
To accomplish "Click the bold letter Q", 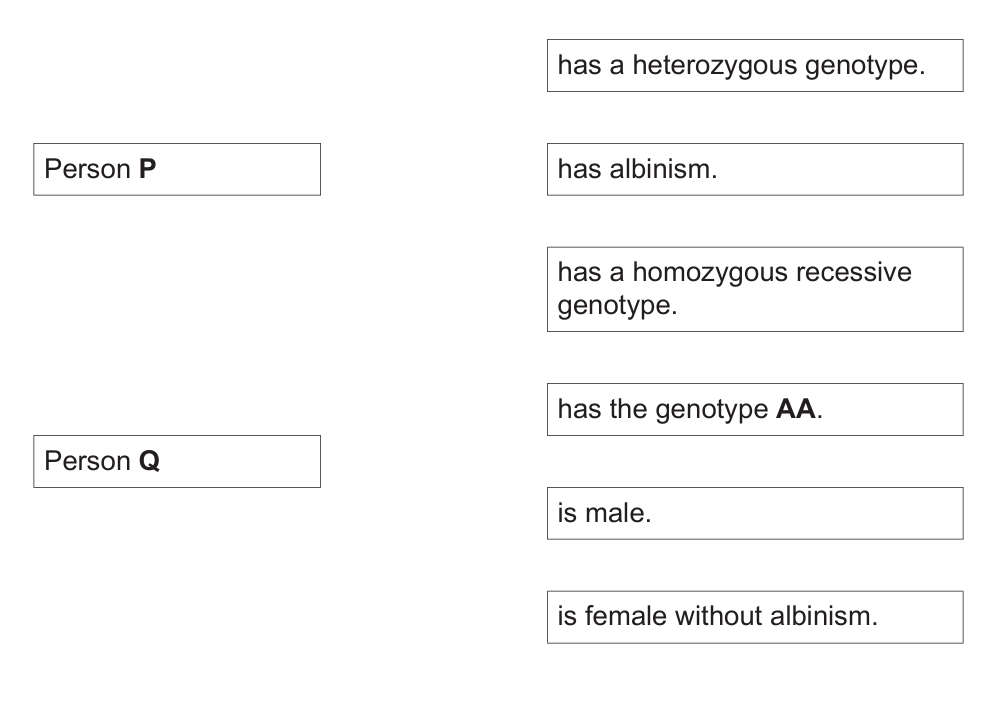I will (x=149, y=461).
